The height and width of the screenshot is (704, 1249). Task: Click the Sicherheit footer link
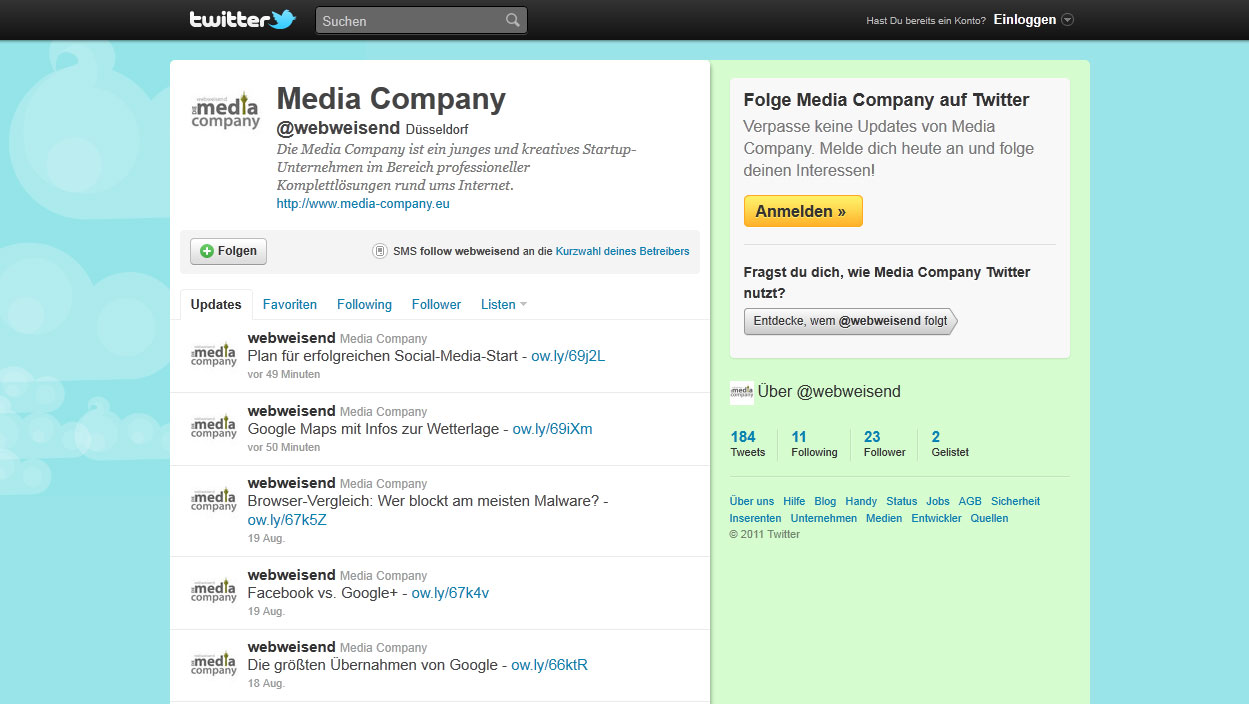[x=1015, y=501]
